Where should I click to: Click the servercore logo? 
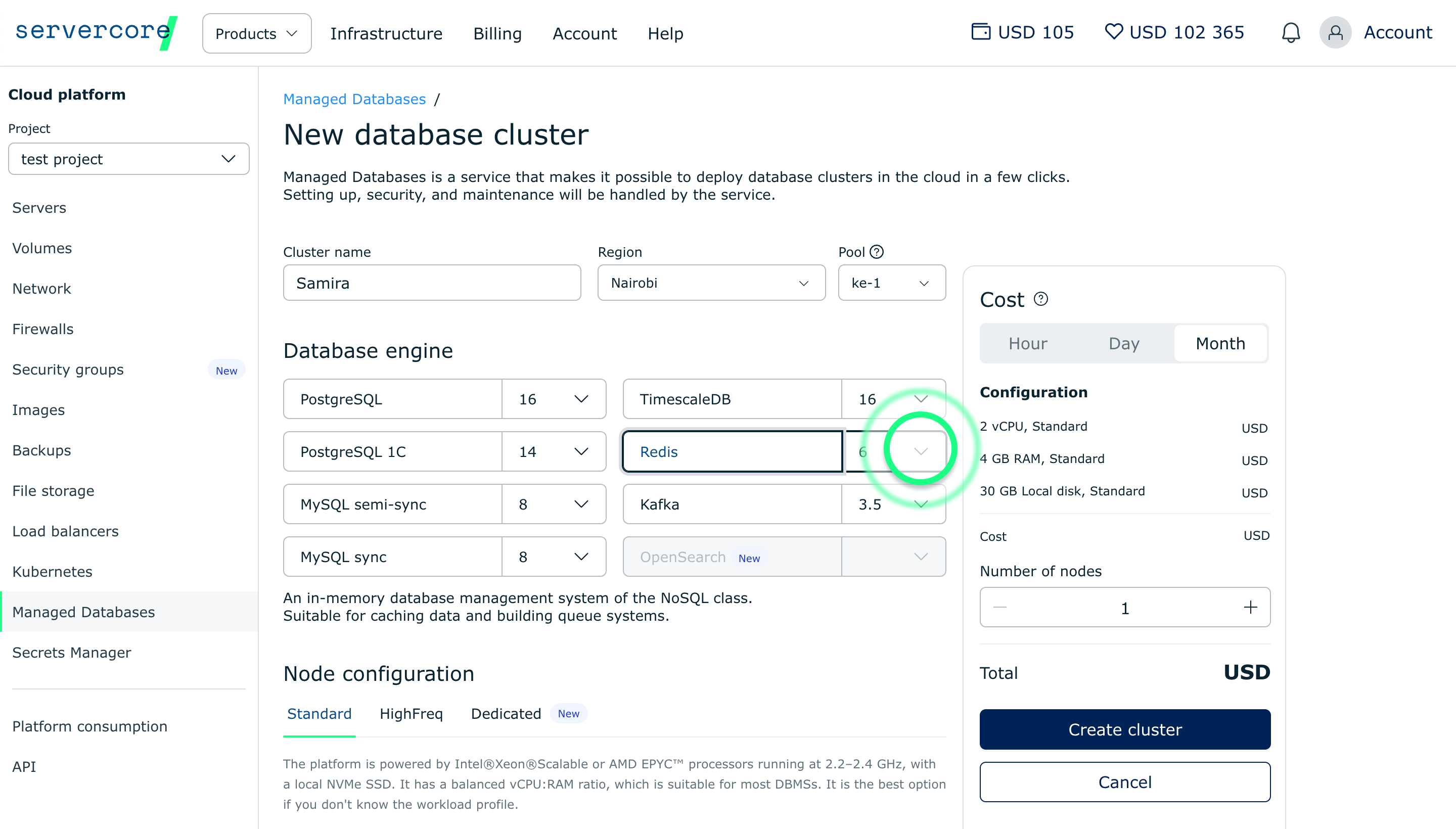(x=96, y=32)
